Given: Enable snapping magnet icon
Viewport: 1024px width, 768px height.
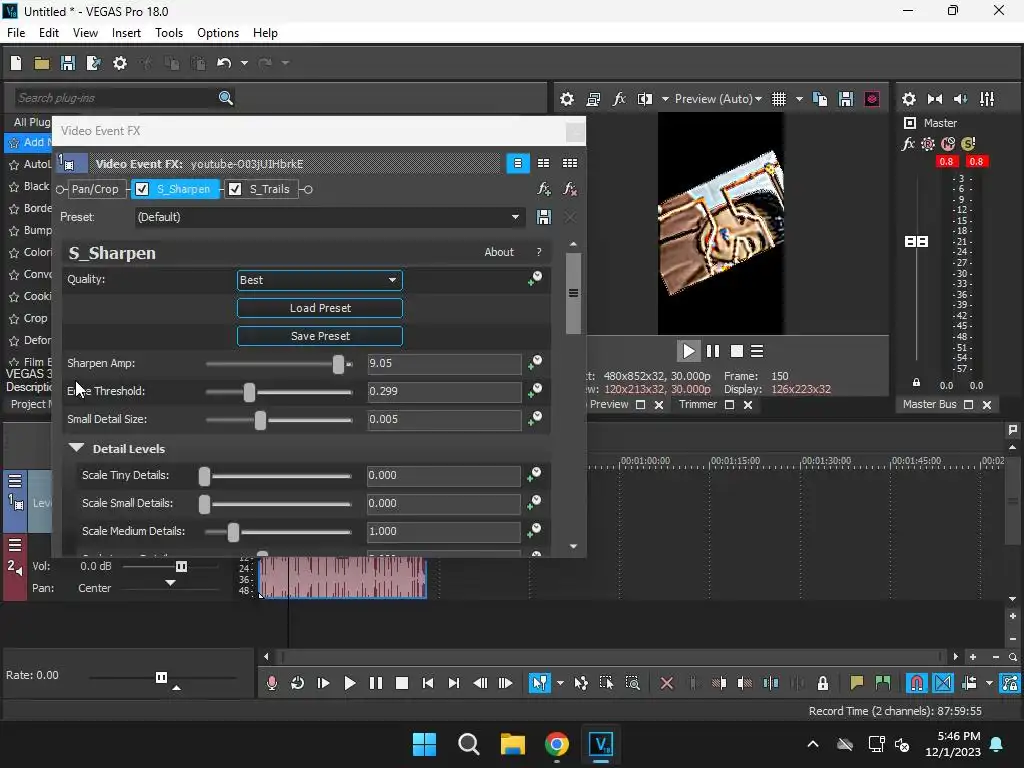Looking at the screenshot, I should coord(916,683).
